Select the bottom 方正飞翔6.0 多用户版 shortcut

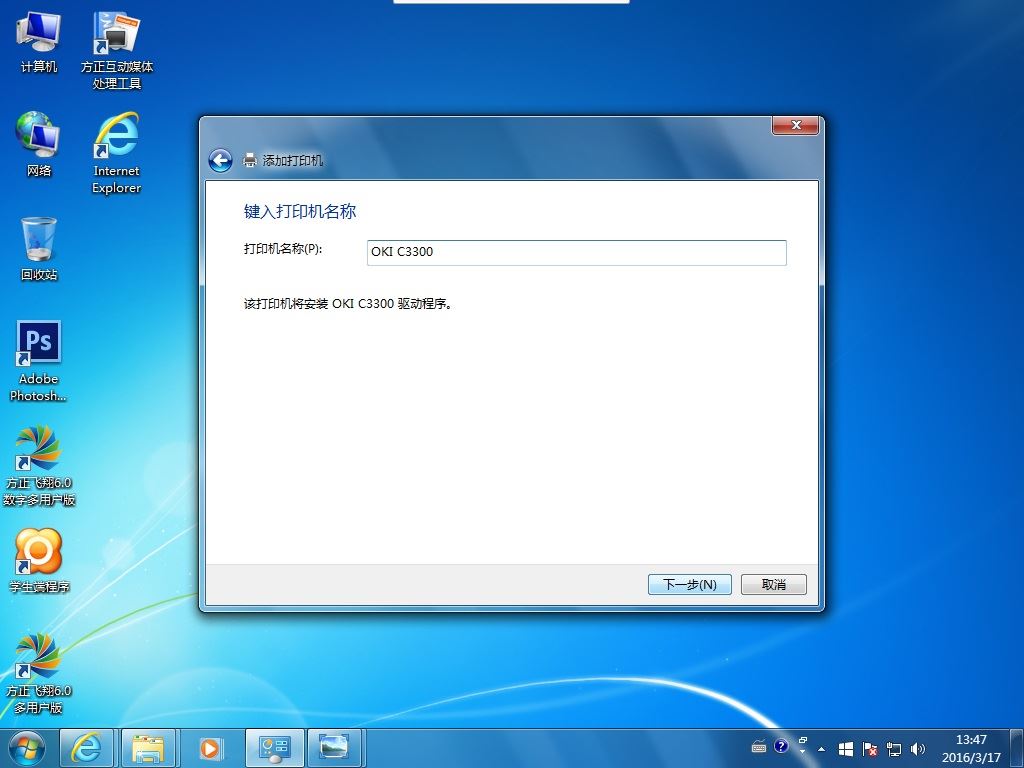coord(39,673)
